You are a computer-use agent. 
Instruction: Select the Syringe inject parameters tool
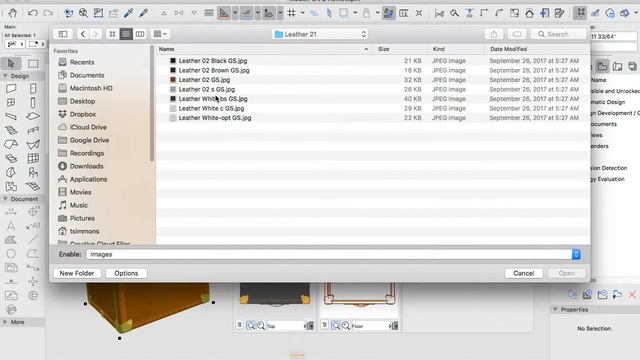tap(143, 13)
